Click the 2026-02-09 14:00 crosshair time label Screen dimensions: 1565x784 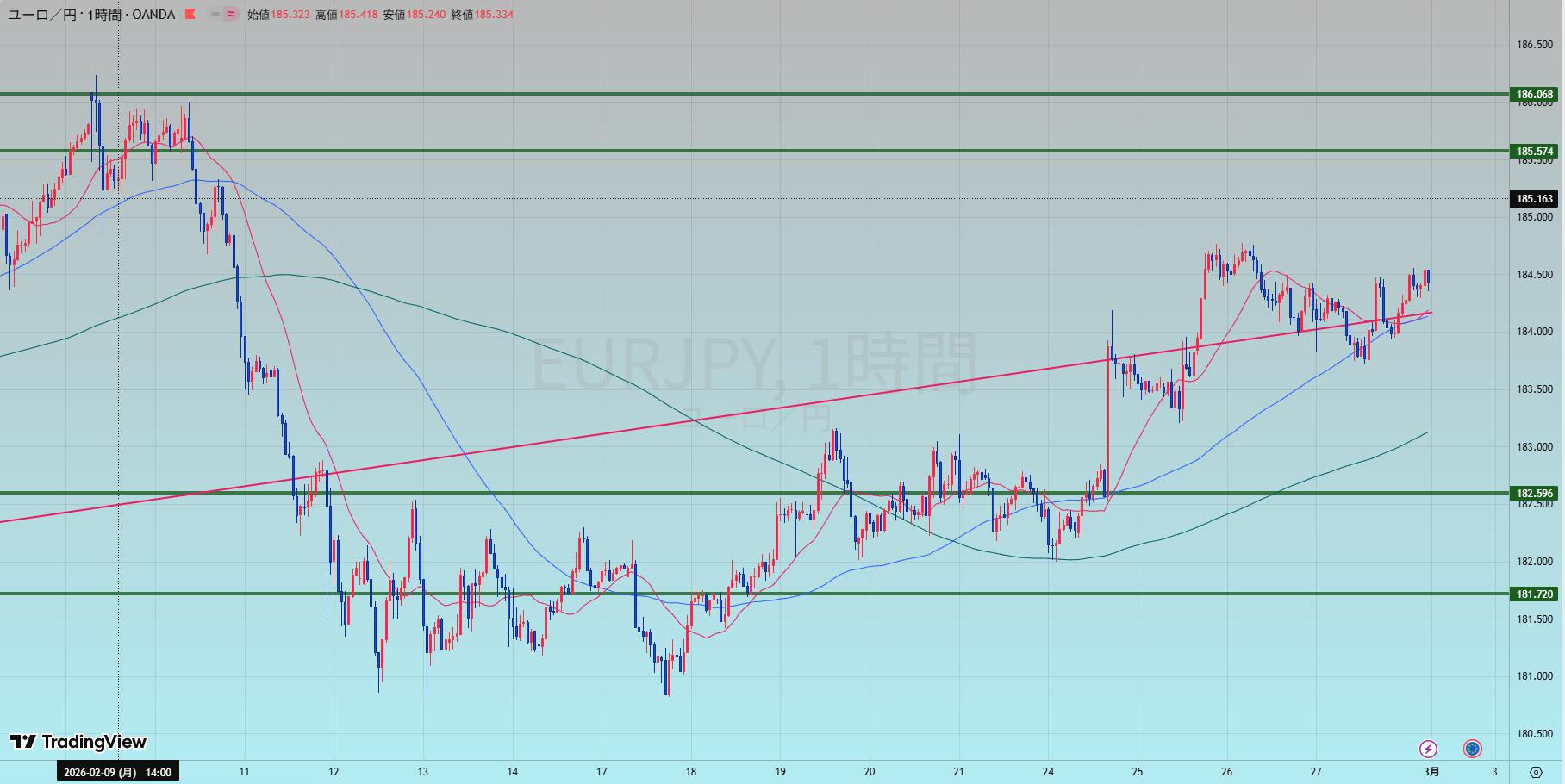(x=117, y=772)
